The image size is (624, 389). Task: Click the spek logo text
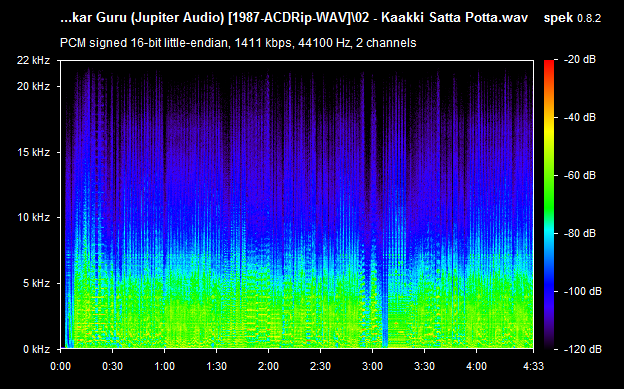point(558,18)
